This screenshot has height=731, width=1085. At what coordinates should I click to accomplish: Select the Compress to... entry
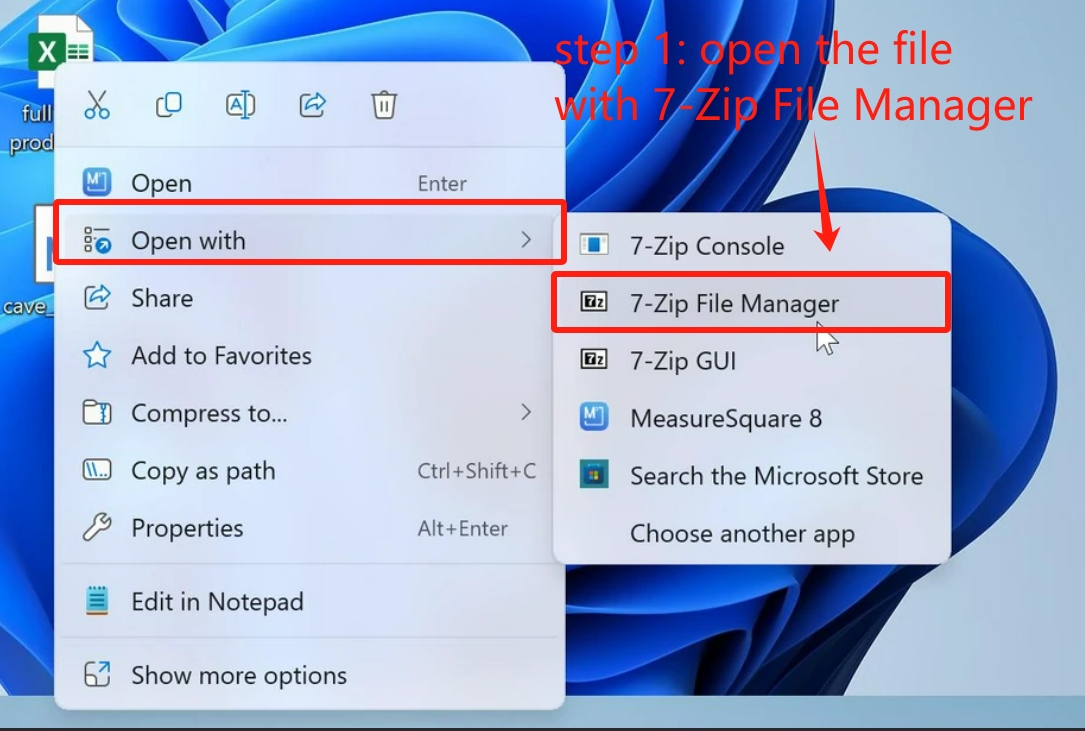tap(309, 413)
